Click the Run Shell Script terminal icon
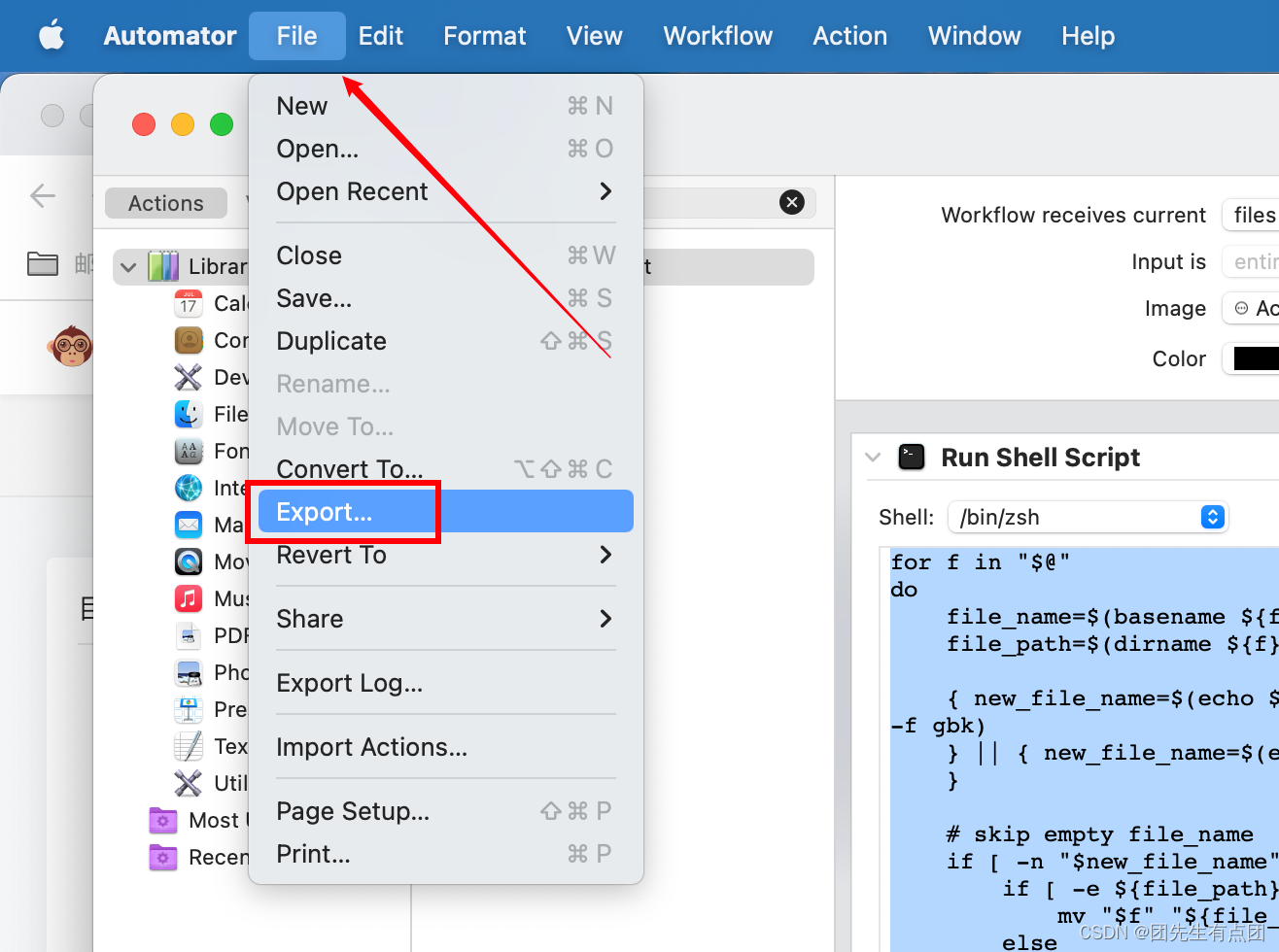The image size is (1279, 952). tap(912, 457)
